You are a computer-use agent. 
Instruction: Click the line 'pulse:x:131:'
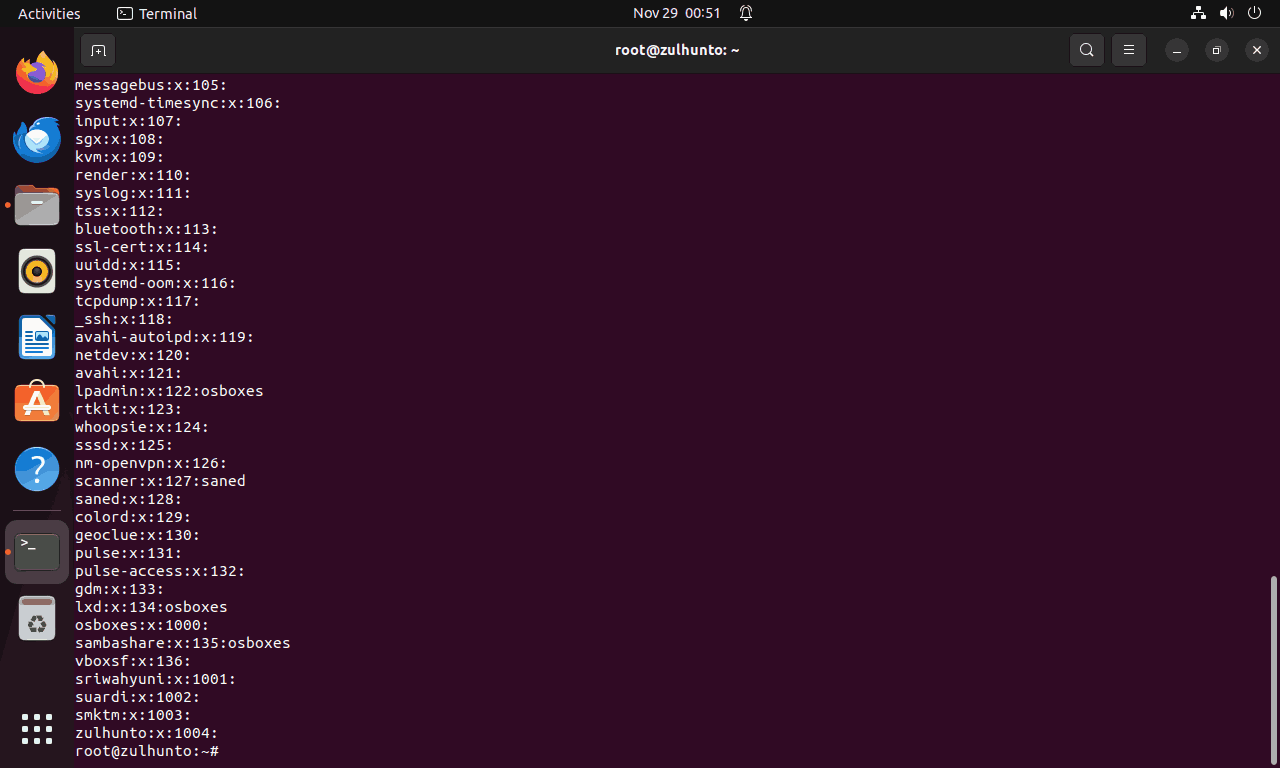click(129, 553)
